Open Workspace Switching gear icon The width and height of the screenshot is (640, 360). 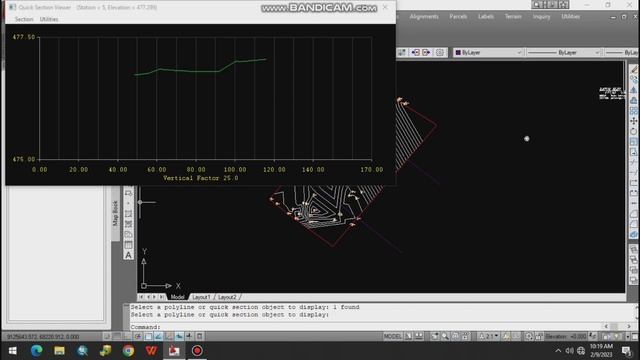(529, 336)
